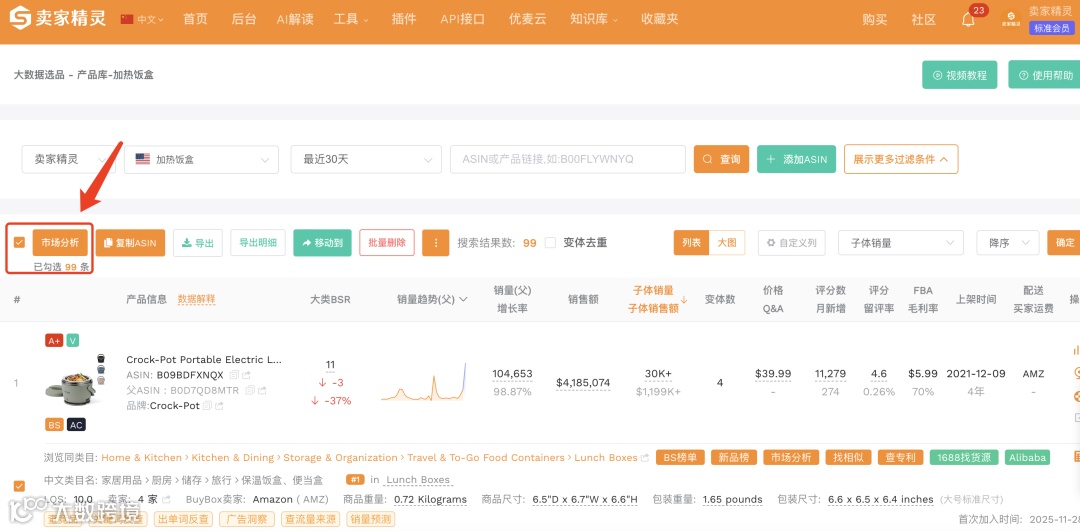The image size is (1080, 531).
Task: Click the dark AC badge
Action: pyautogui.click(x=76, y=424)
